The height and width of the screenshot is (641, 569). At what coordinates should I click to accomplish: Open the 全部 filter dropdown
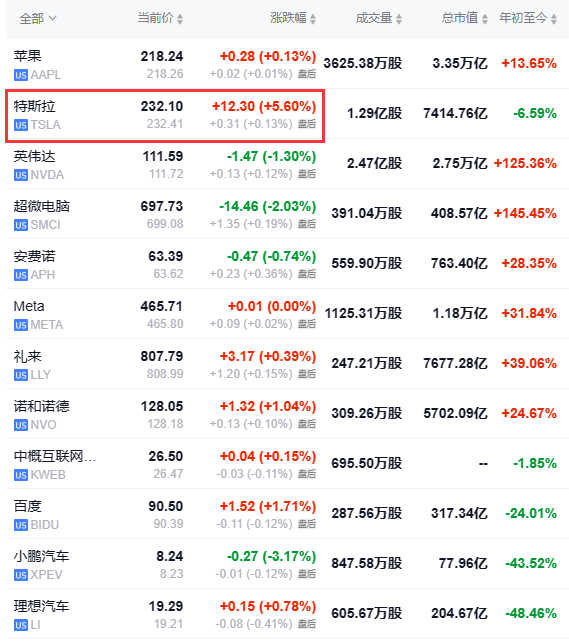tap(38, 19)
